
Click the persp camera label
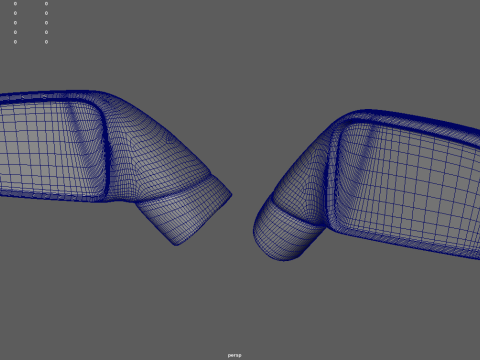click(x=234, y=355)
